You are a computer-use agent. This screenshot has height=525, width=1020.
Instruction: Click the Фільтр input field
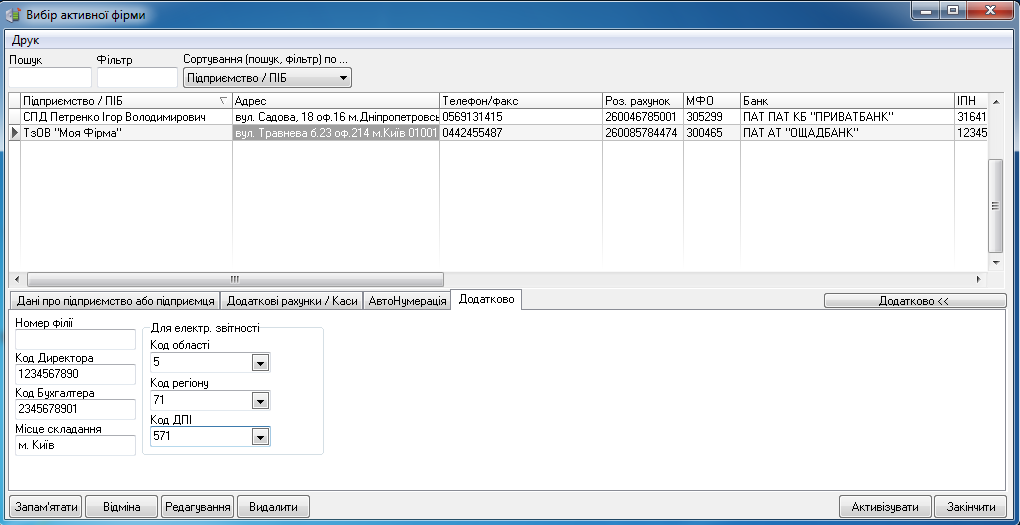pos(137,78)
